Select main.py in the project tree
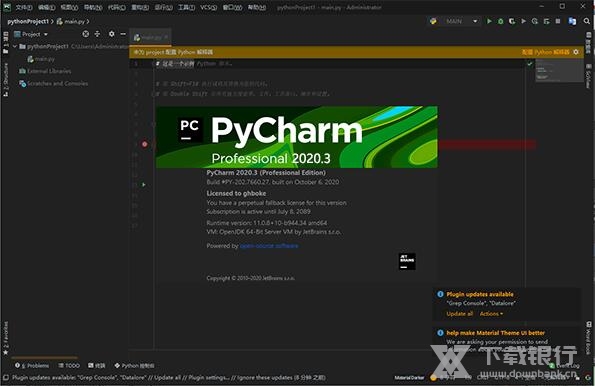The image size is (595, 386). click(41, 59)
